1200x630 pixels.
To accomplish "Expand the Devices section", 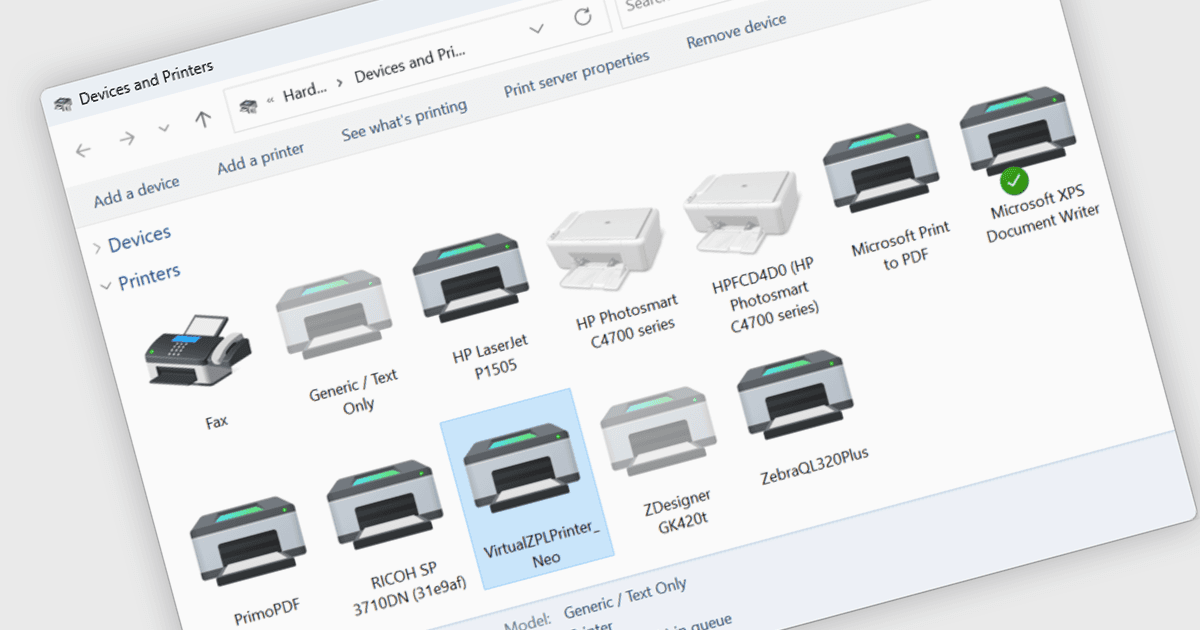I will tap(97, 246).
